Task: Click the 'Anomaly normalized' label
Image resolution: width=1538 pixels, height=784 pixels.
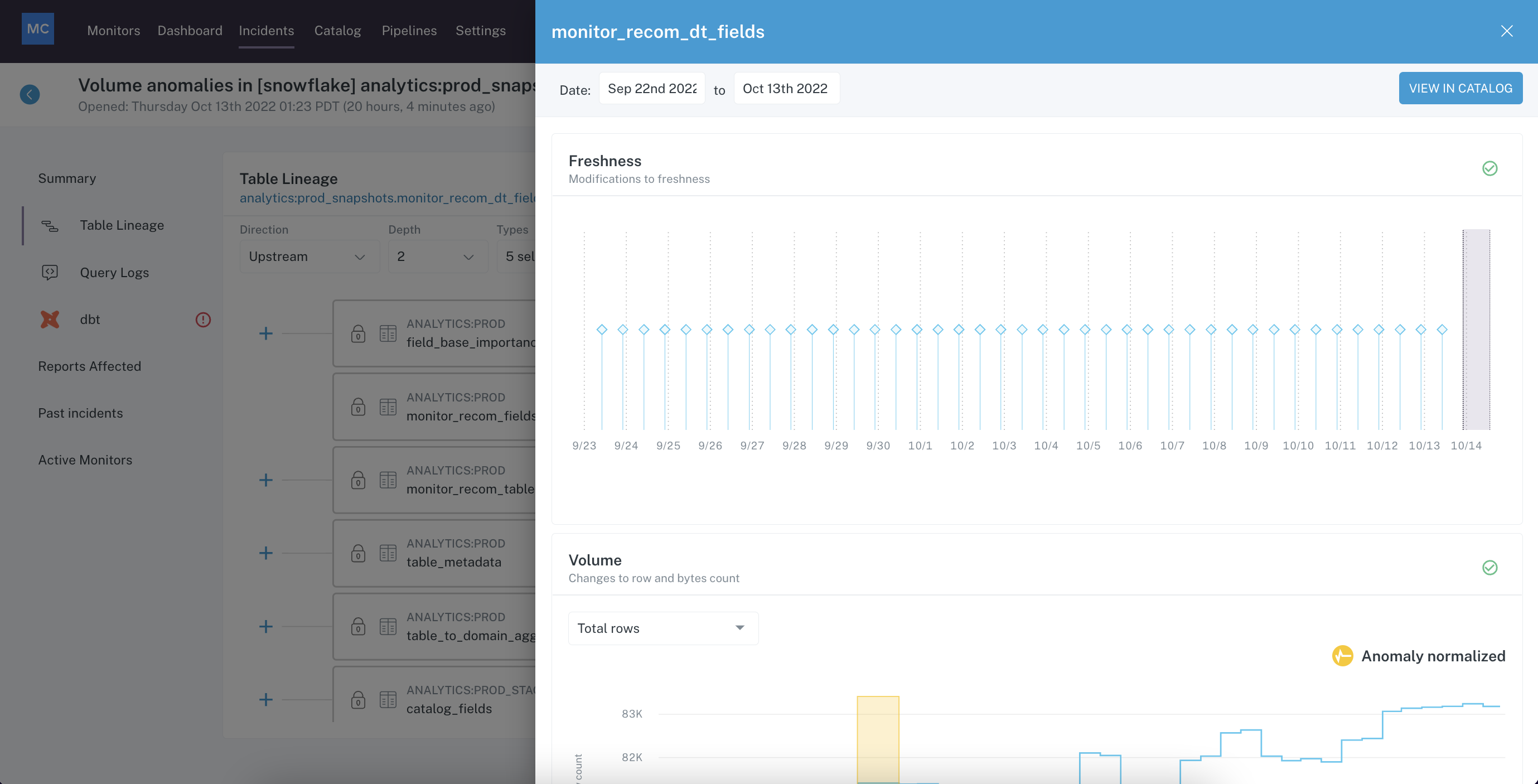Action: pyautogui.click(x=1433, y=656)
